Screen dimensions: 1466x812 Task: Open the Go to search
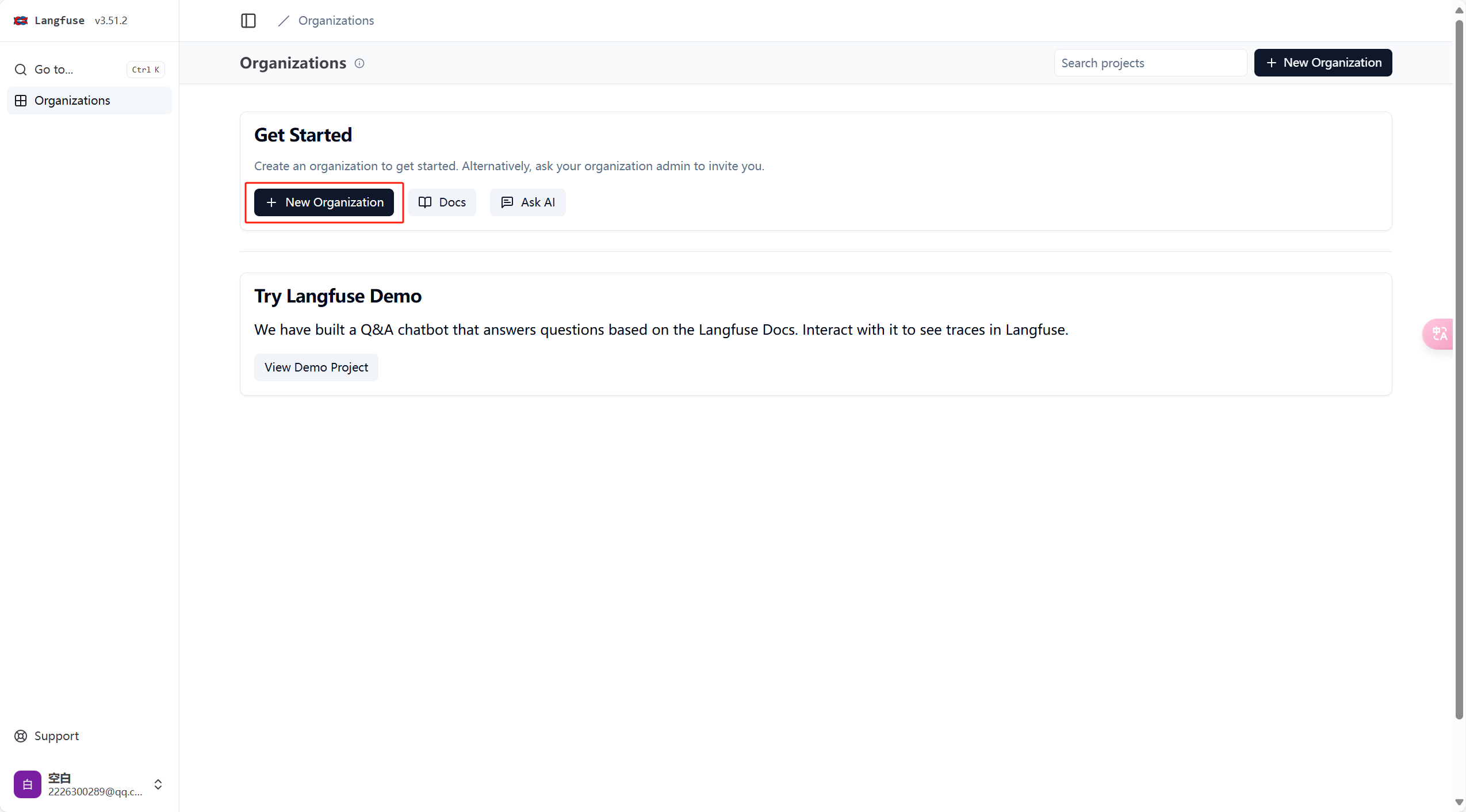[89, 70]
